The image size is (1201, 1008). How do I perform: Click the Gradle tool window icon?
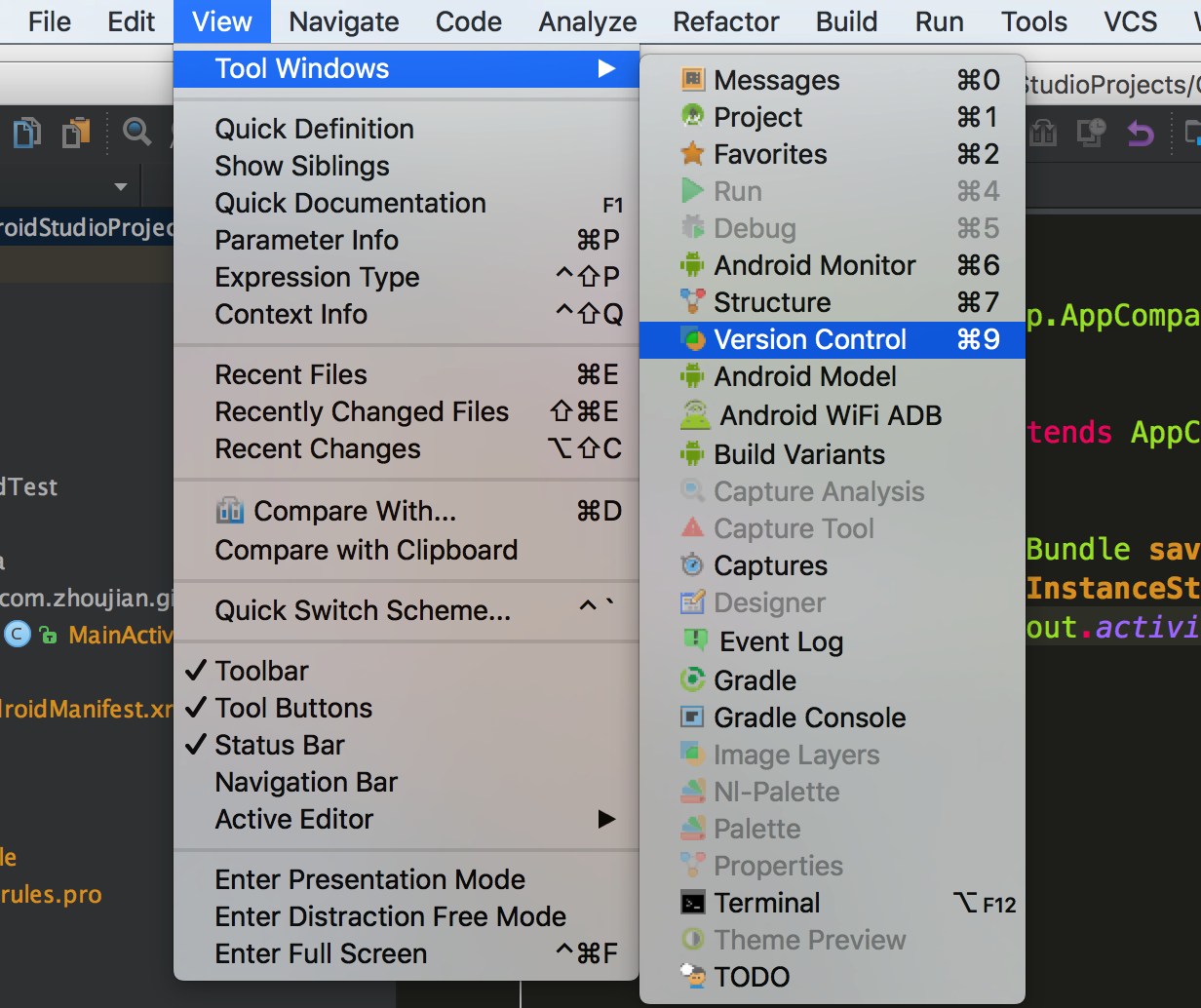tap(693, 680)
